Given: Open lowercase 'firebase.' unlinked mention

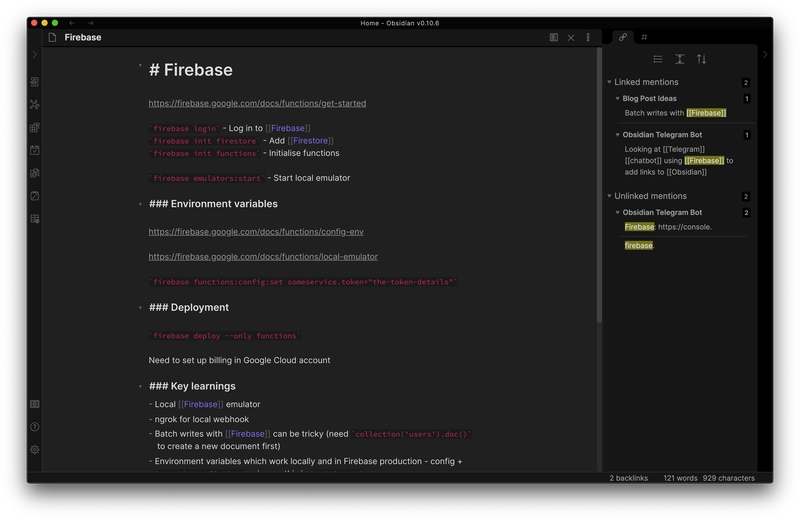Looking at the screenshot, I should pos(639,245).
